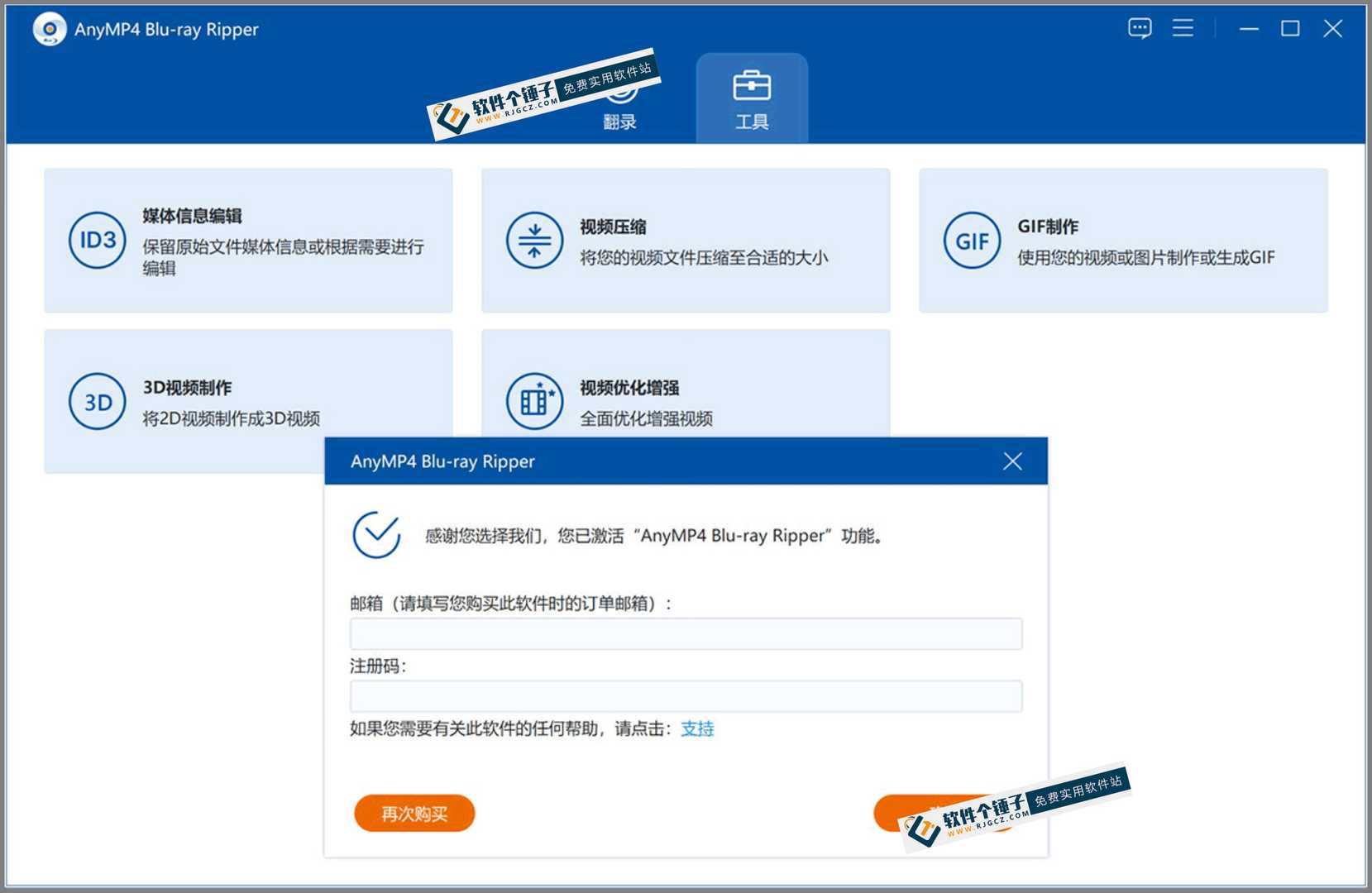The height and width of the screenshot is (893, 1372).
Task: Click the order email input field
Action: [x=686, y=633]
